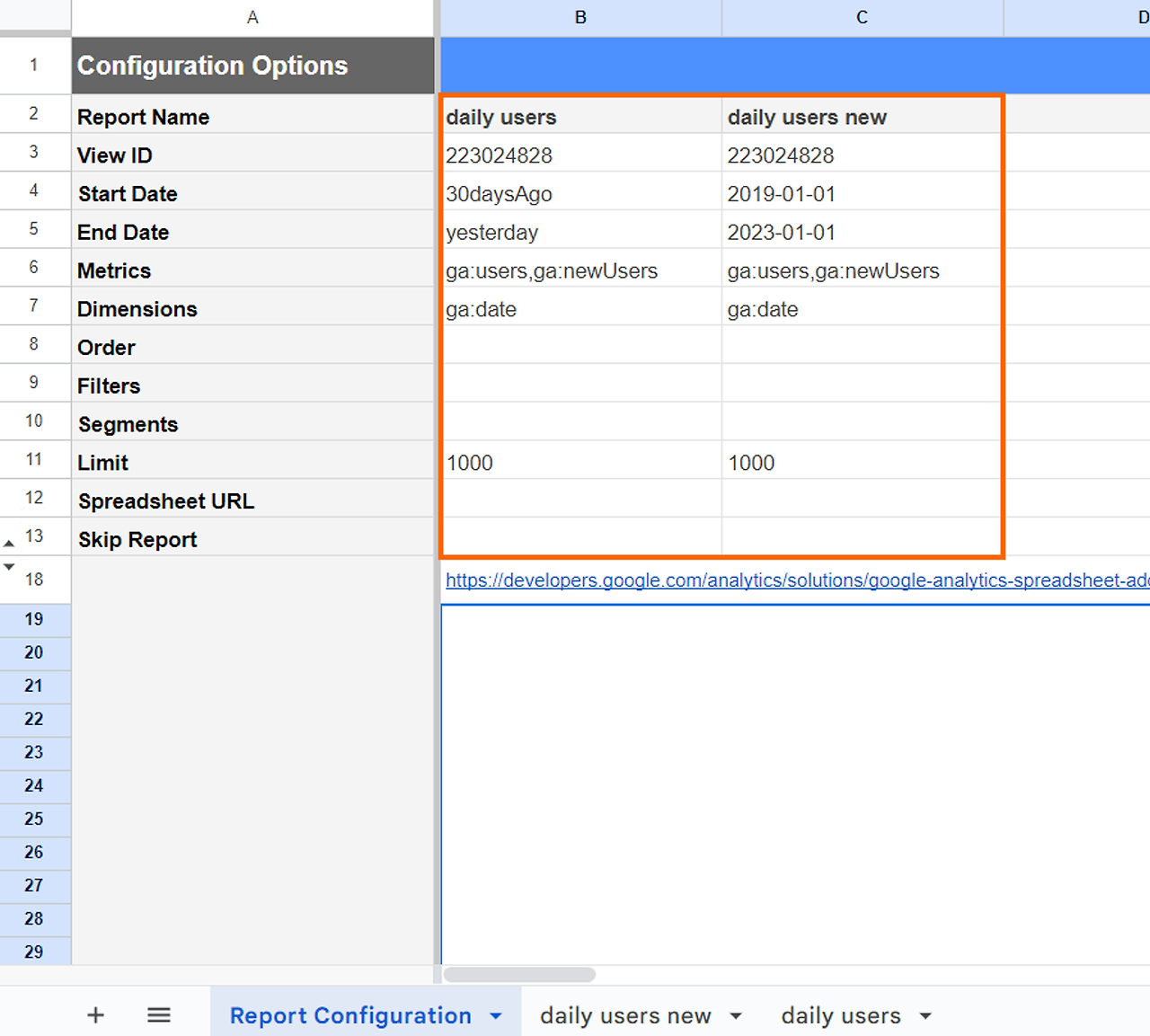Select the Report Name label cell
This screenshot has height=1036, width=1150.
pos(252,114)
